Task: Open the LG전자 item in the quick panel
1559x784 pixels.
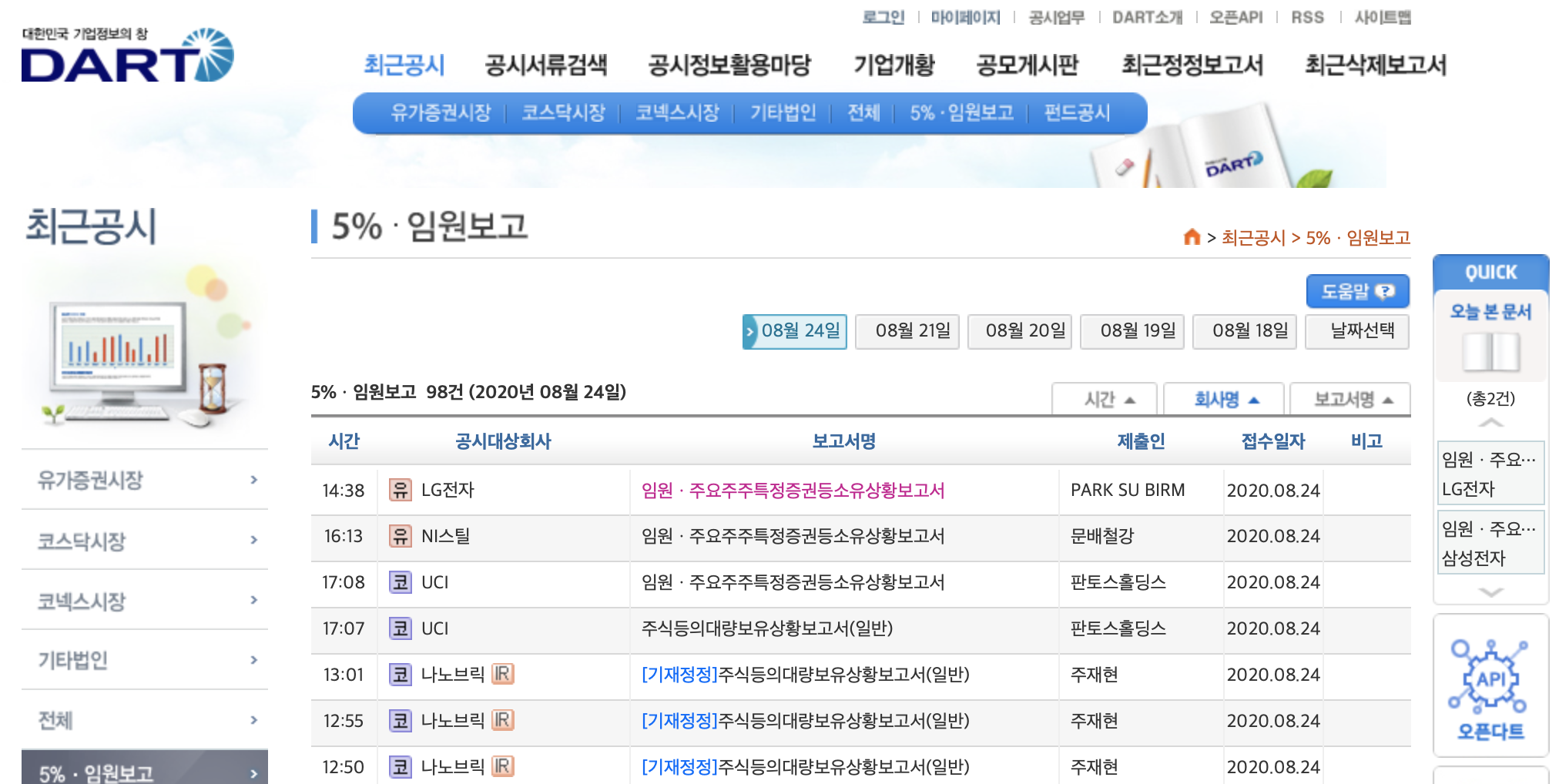Action: pyautogui.click(x=1490, y=474)
